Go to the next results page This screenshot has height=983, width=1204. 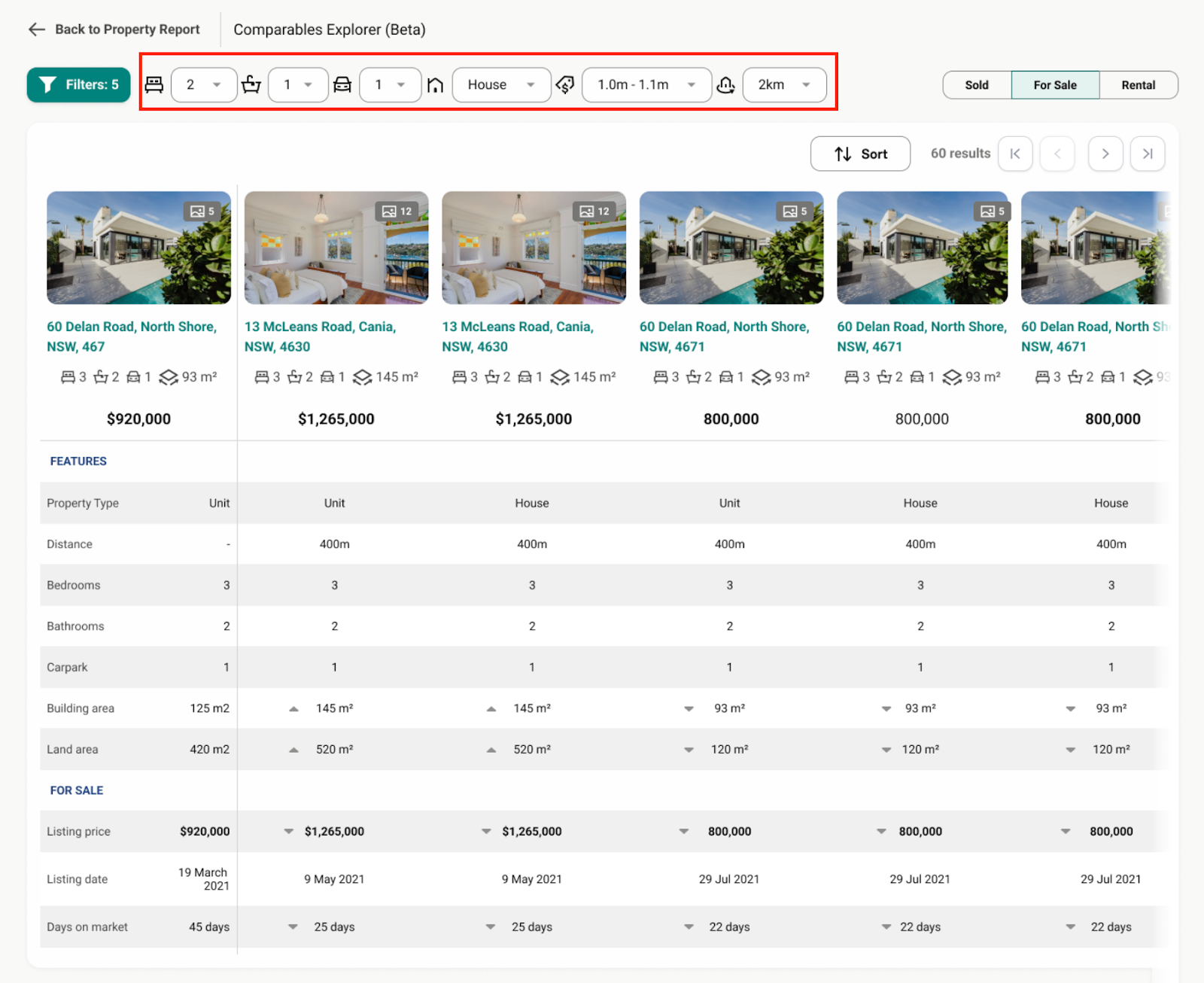[x=1105, y=154]
